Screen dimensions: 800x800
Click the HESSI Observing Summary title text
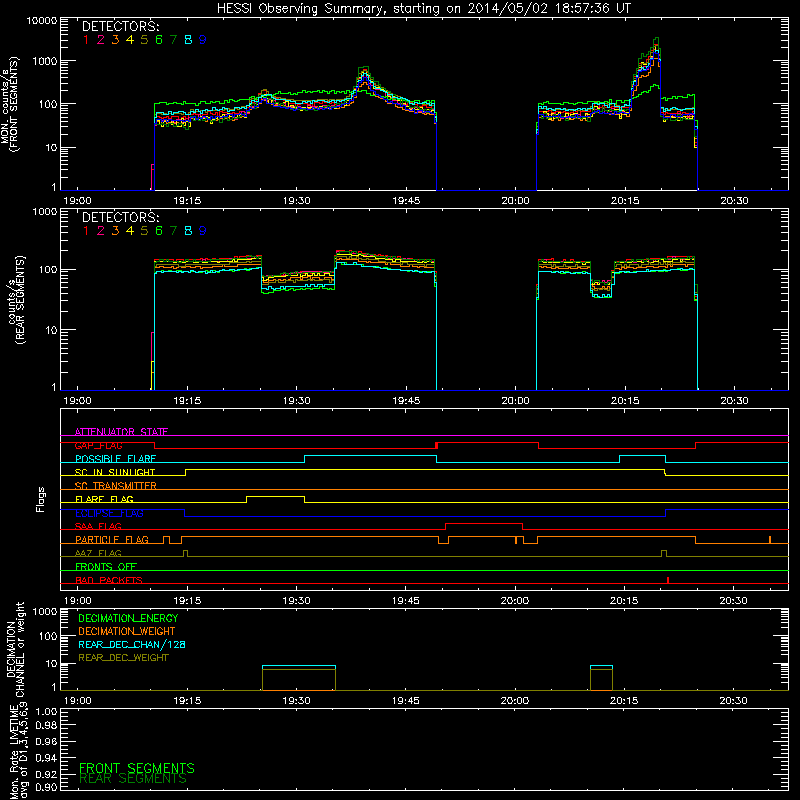pos(423,9)
